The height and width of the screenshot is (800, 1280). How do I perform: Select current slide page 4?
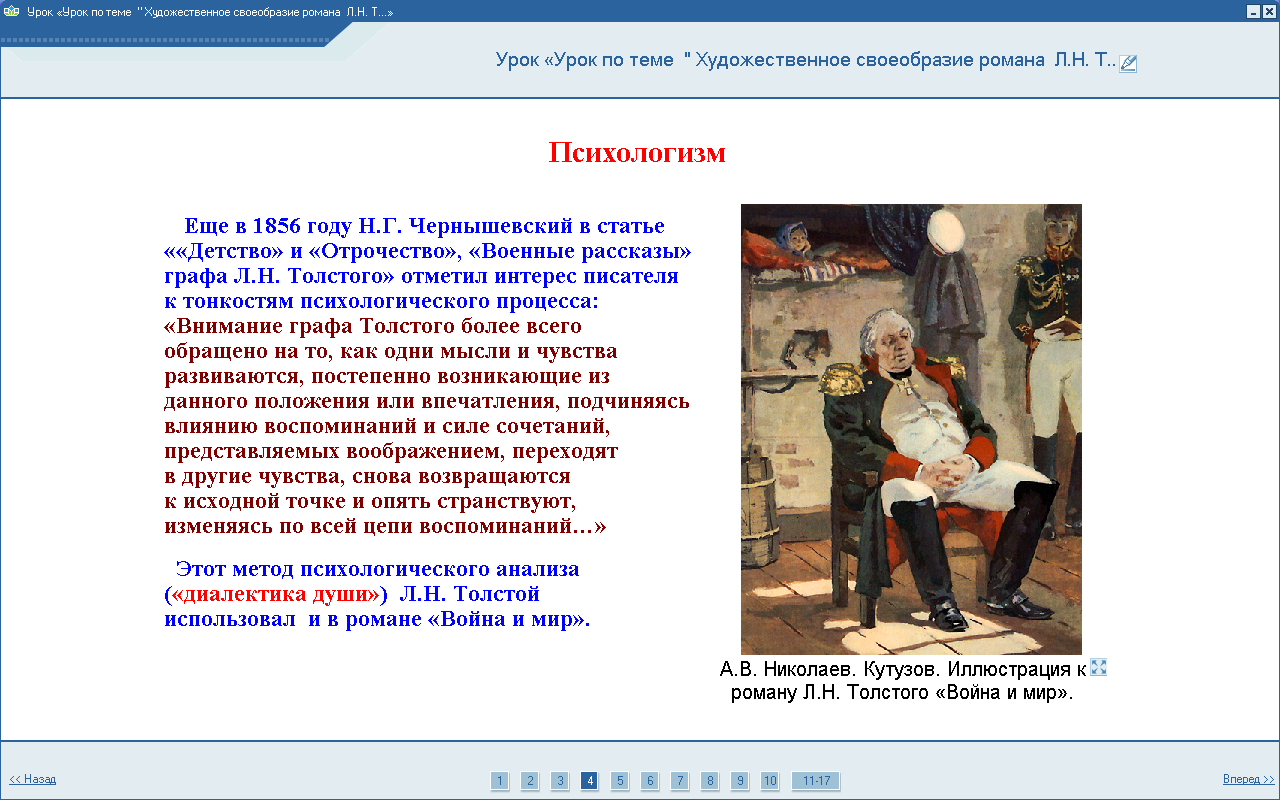pos(590,781)
